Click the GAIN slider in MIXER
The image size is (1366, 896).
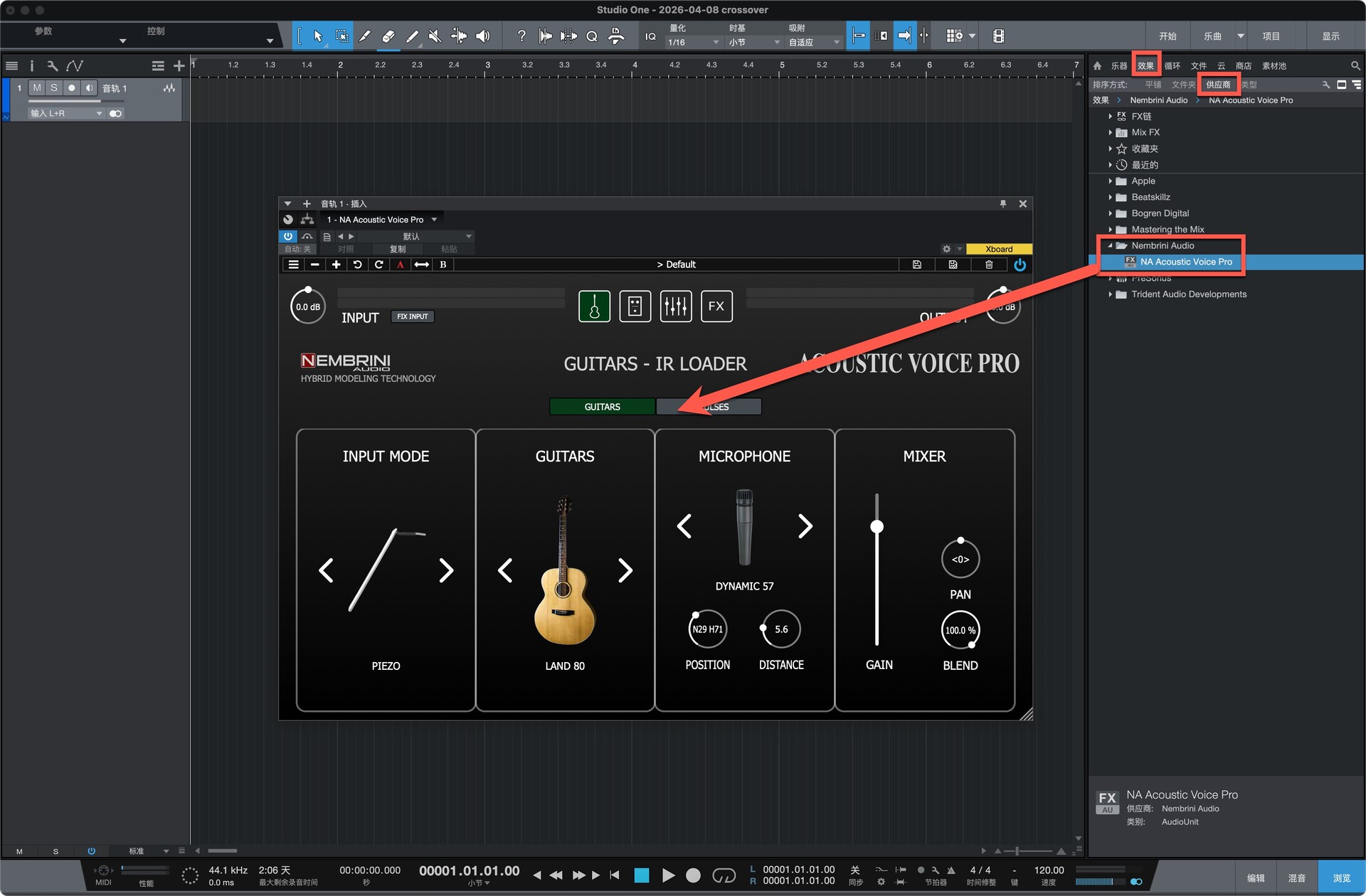coord(877,527)
